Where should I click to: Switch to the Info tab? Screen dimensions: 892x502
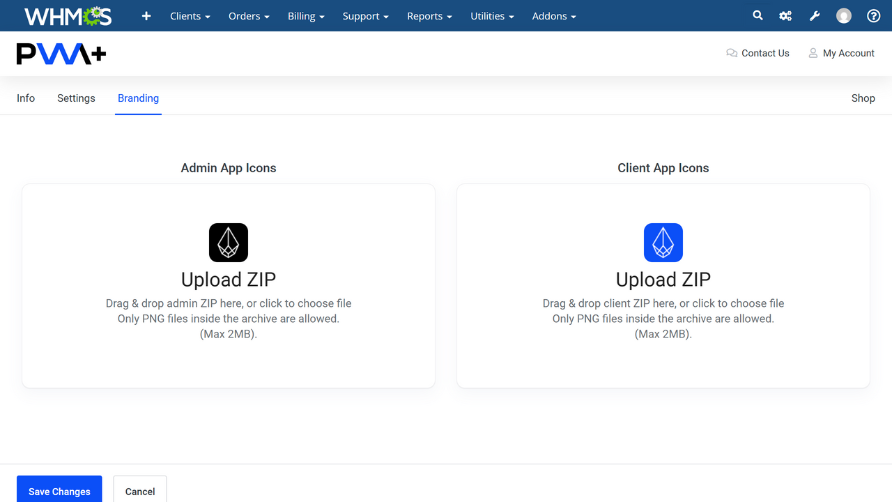[26, 98]
